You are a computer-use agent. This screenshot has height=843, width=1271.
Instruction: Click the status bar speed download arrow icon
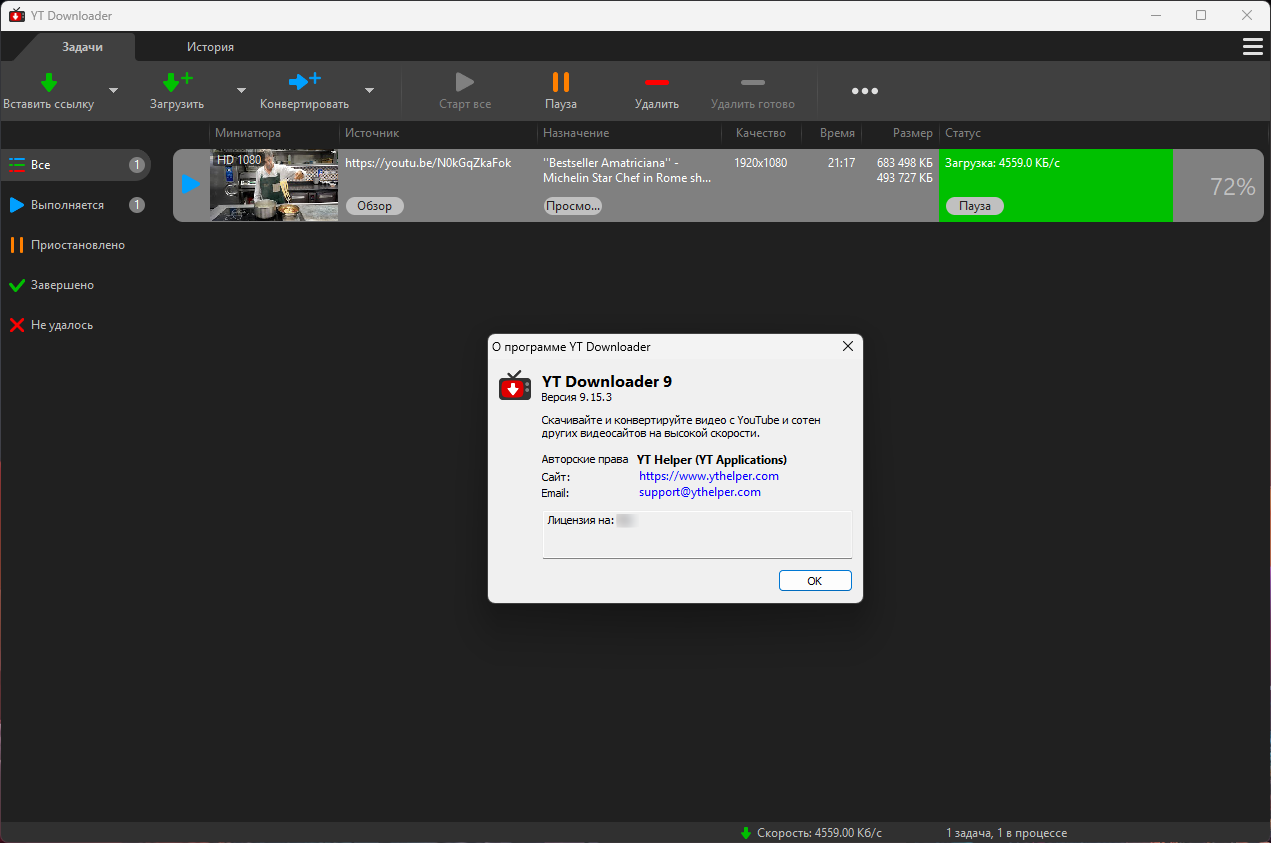click(745, 833)
